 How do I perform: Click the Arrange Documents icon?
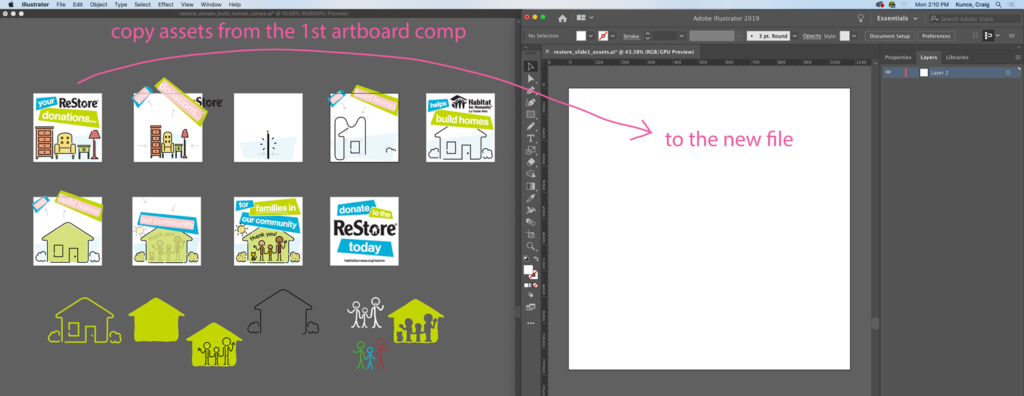581,18
